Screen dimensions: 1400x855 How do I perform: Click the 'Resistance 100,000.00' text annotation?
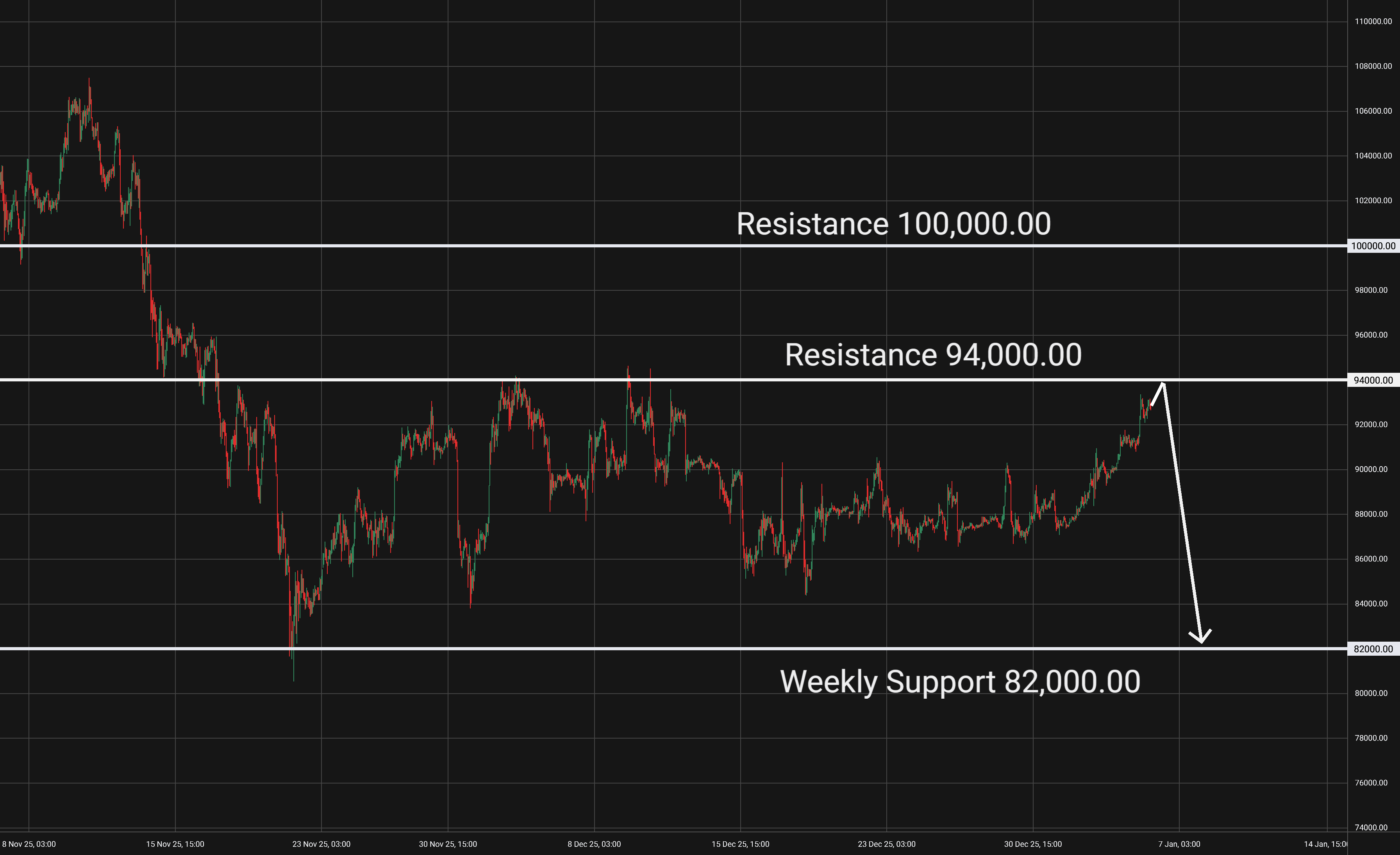(893, 224)
